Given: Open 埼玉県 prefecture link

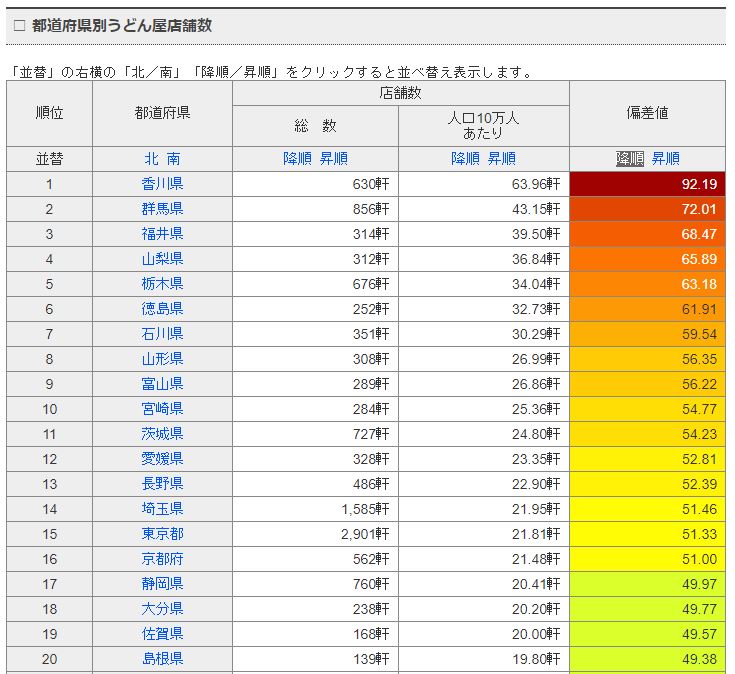Looking at the screenshot, I should click(x=162, y=509).
